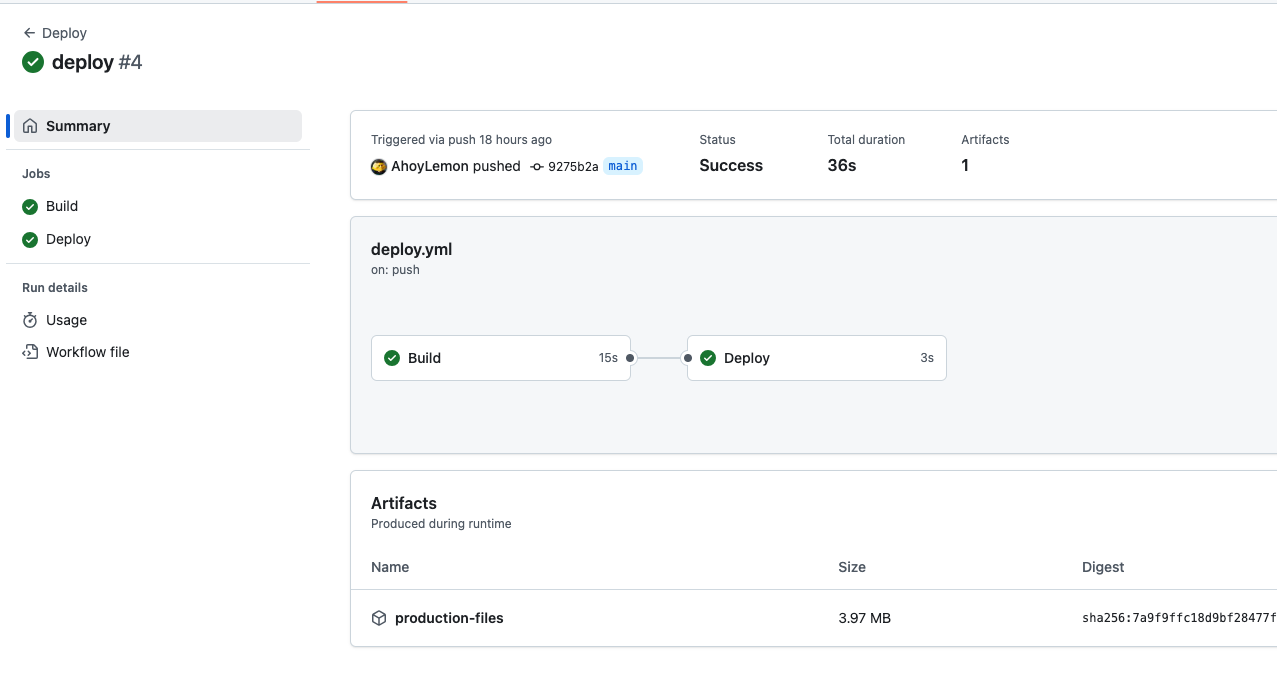
Task: Open the Build job from the Jobs sidebar
Action: 61,206
